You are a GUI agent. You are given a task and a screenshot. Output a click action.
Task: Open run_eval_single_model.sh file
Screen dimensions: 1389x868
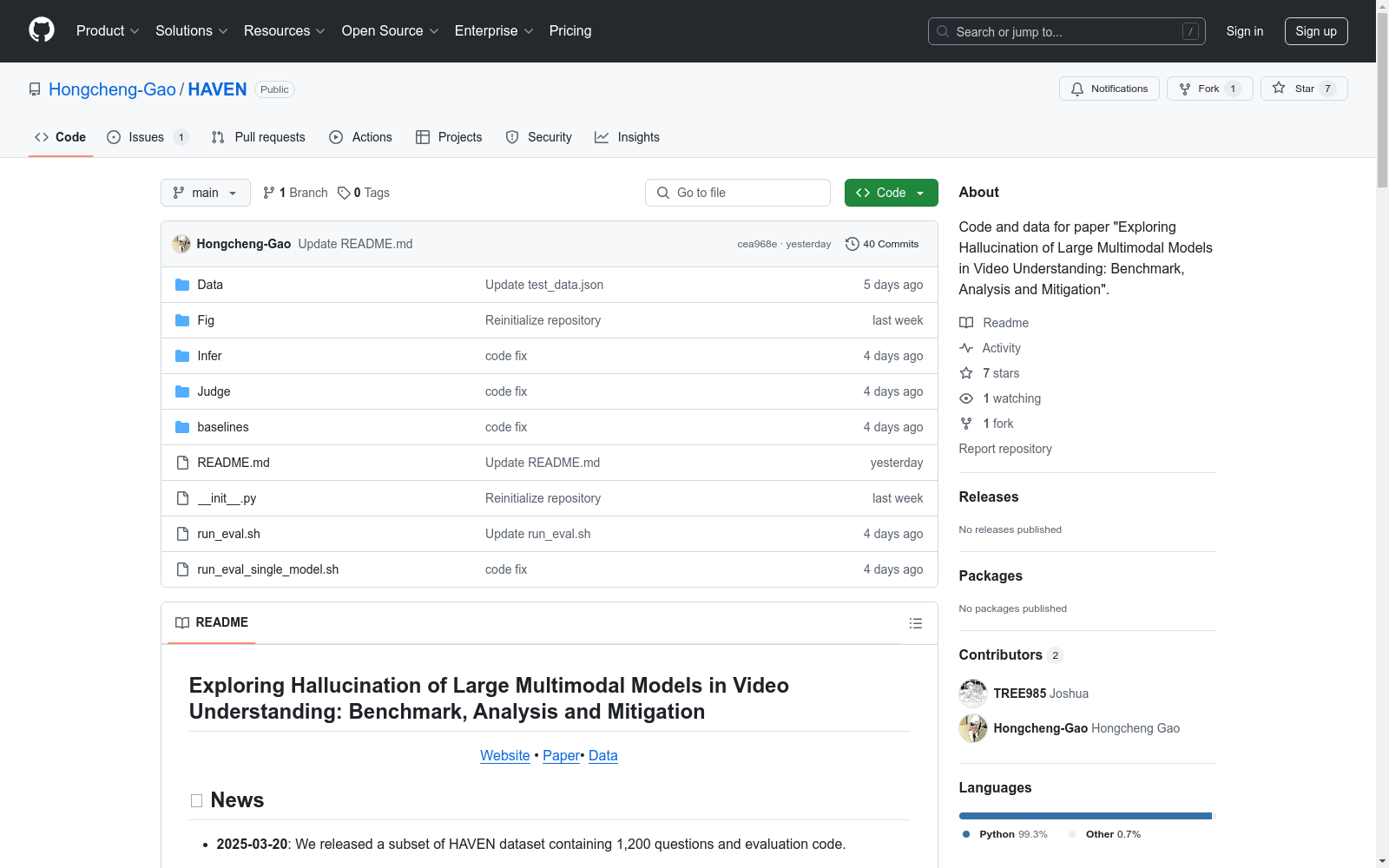268,569
